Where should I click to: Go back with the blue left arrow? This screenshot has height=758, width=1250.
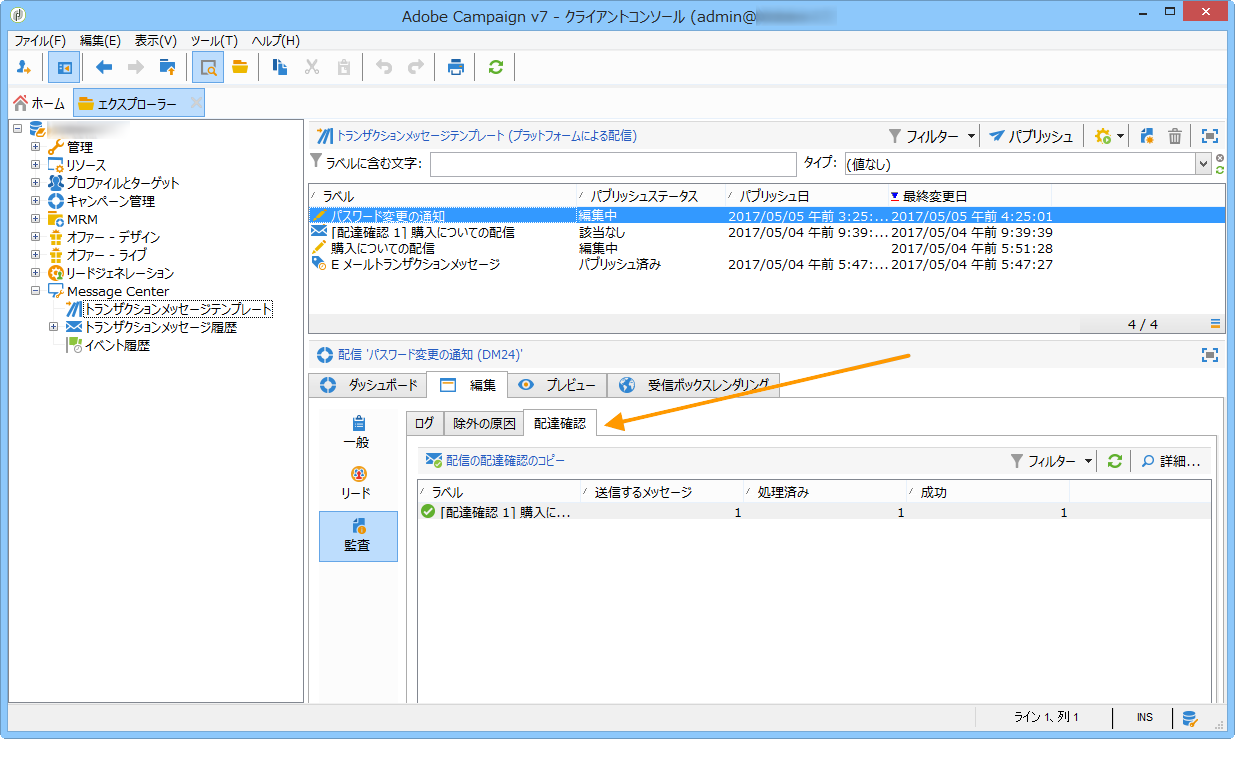coord(104,67)
